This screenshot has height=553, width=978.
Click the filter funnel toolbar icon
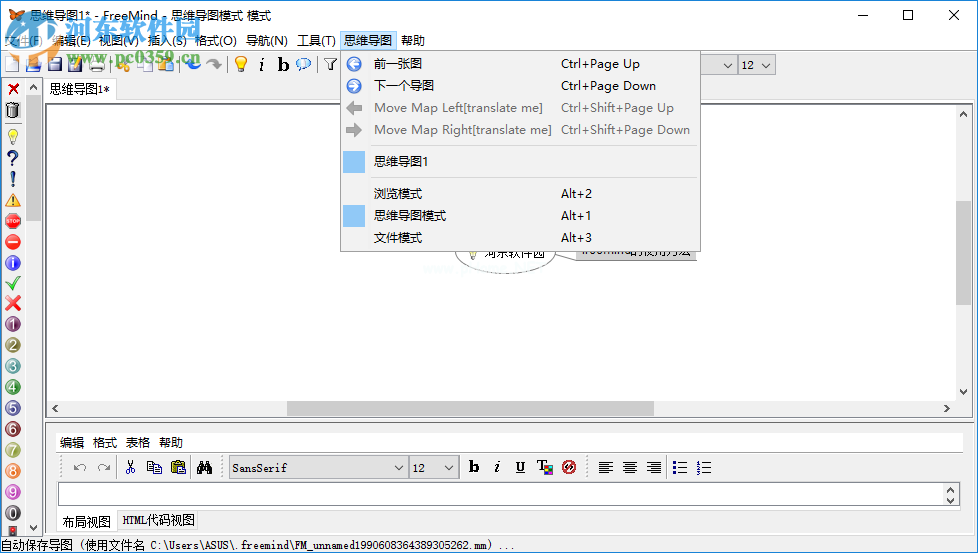click(x=331, y=64)
